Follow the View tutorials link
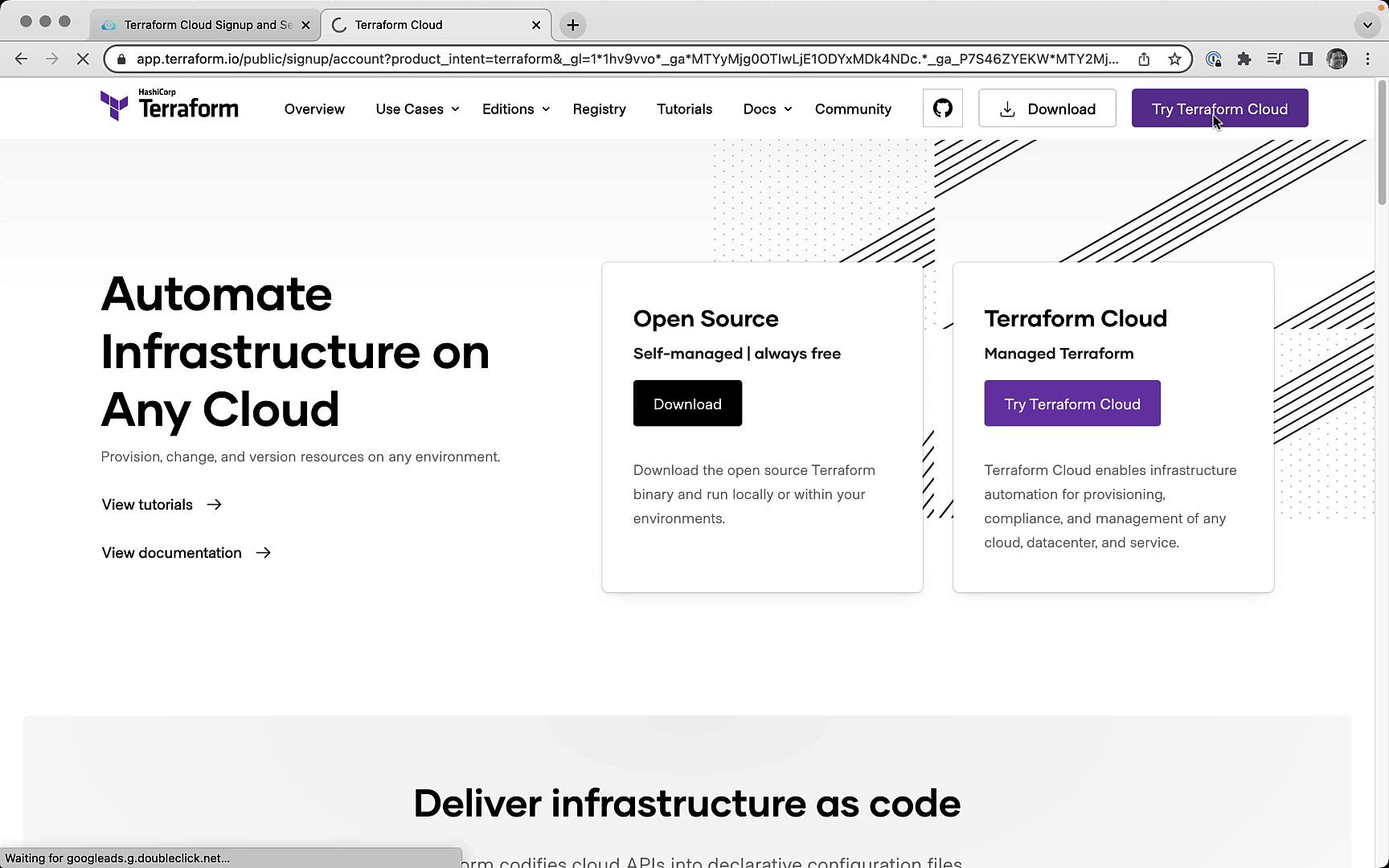Viewport: 1389px width, 868px height. tap(162, 505)
